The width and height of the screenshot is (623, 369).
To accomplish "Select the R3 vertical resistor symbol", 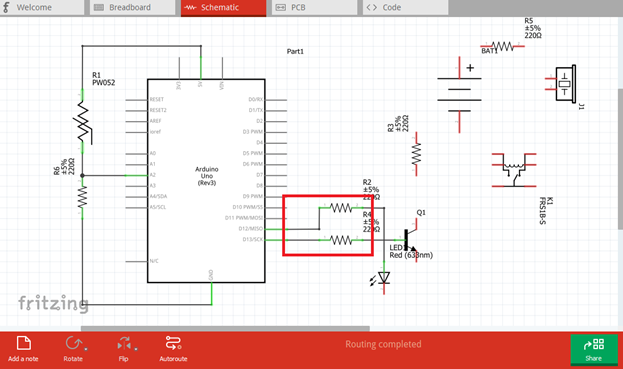I will 416,154.
